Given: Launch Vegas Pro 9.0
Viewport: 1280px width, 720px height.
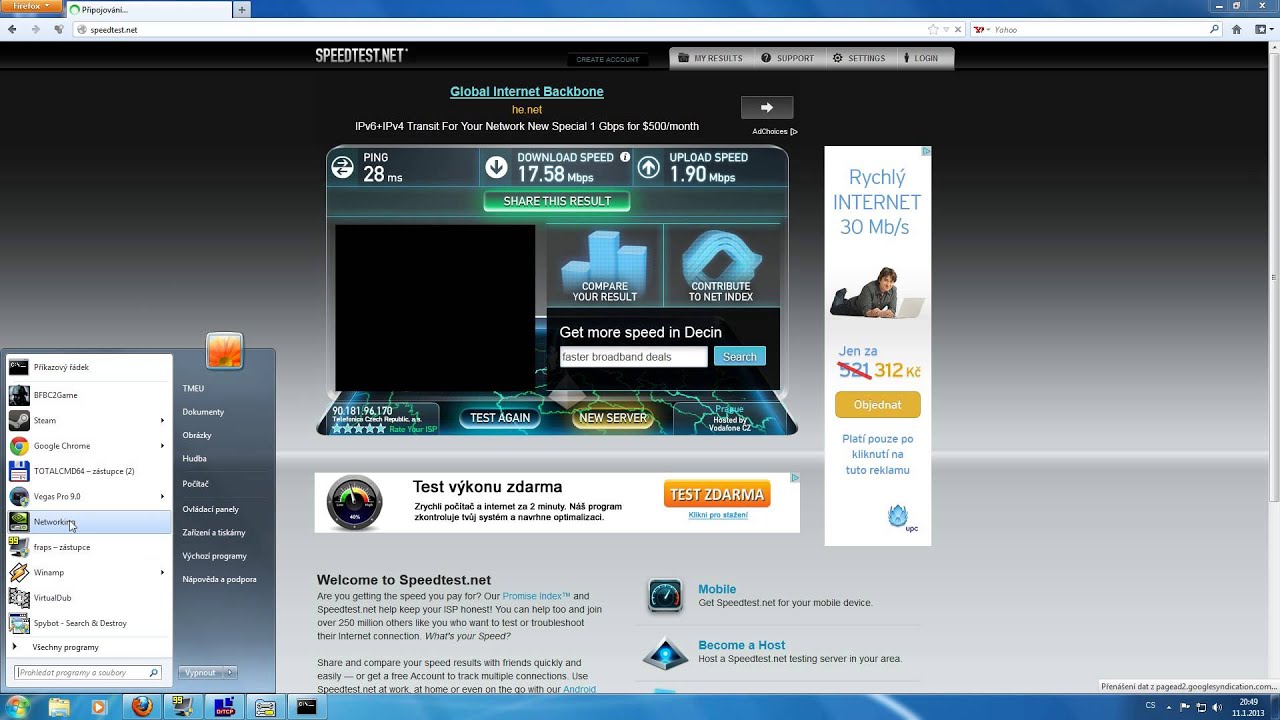Looking at the screenshot, I should [x=88, y=496].
